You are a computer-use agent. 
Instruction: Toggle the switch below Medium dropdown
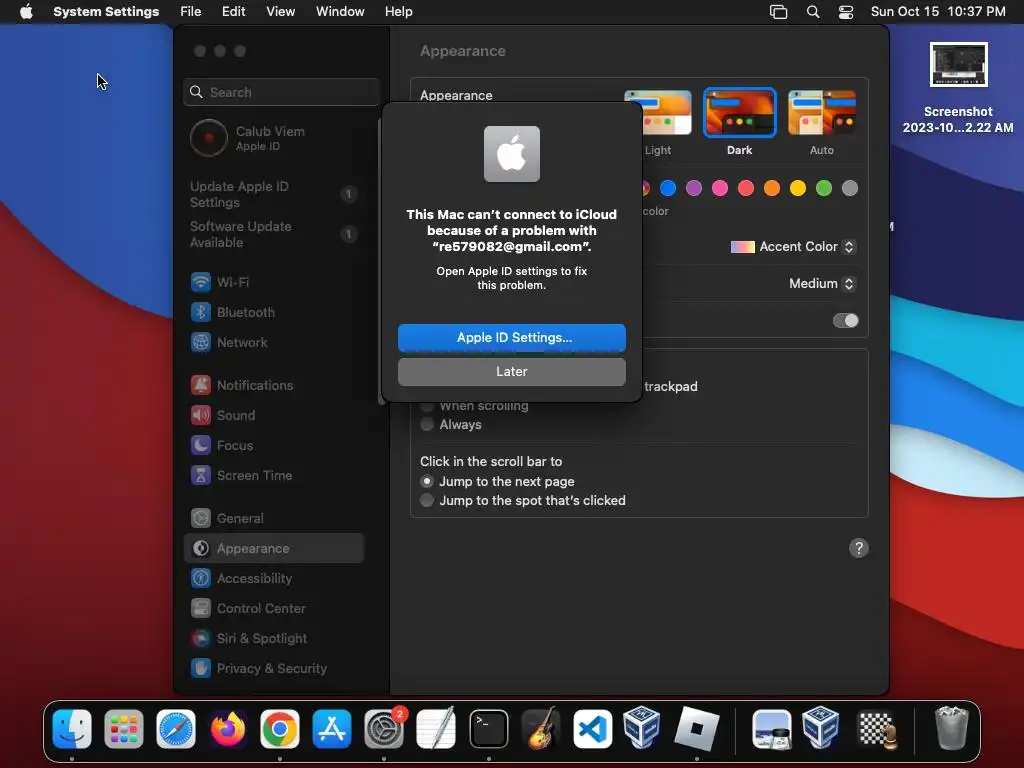pyautogui.click(x=845, y=321)
